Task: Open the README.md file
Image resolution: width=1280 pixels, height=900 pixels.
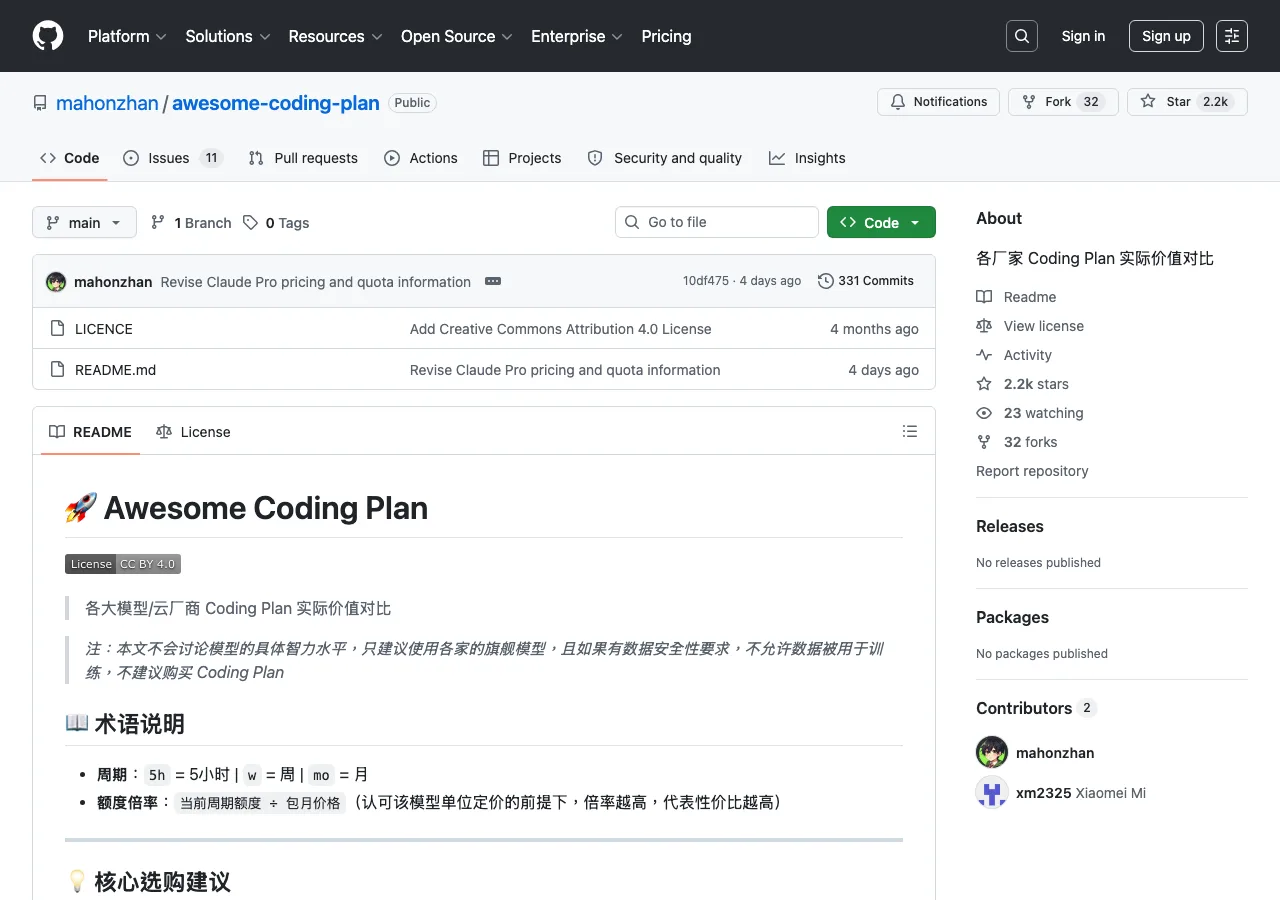Action: click(x=116, y=370)
